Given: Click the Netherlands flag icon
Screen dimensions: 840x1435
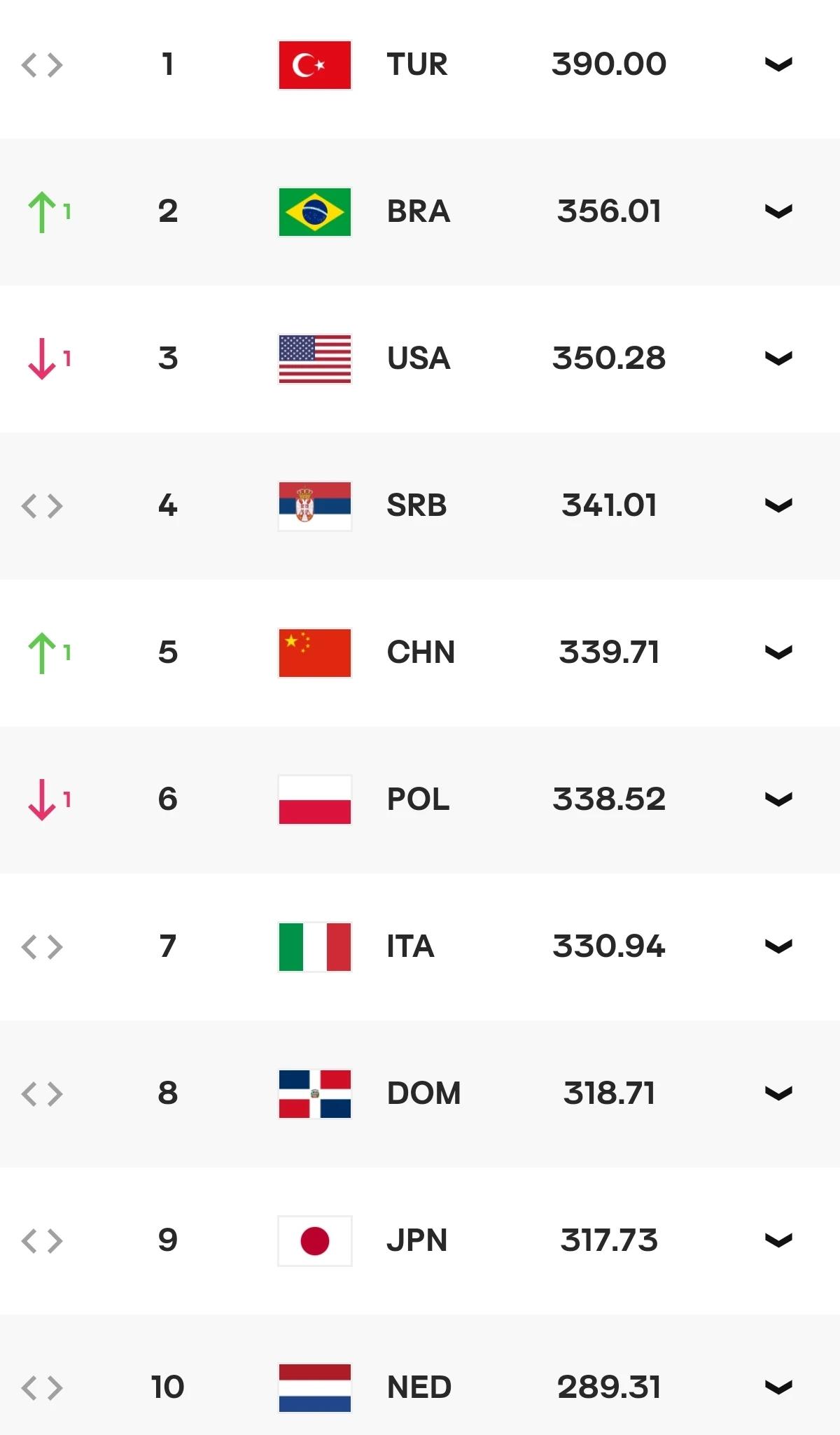Looking at the screenshot, I should (x=314, y=1388).
